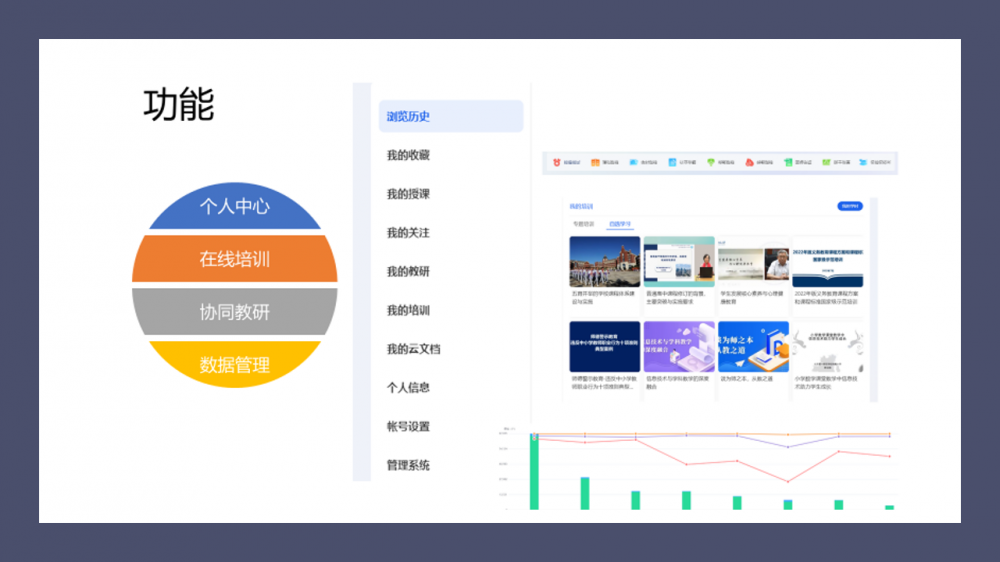Click the green document icon in toolbar
The height and width of the screenshot is (562, 1000).
click(788, 162)
